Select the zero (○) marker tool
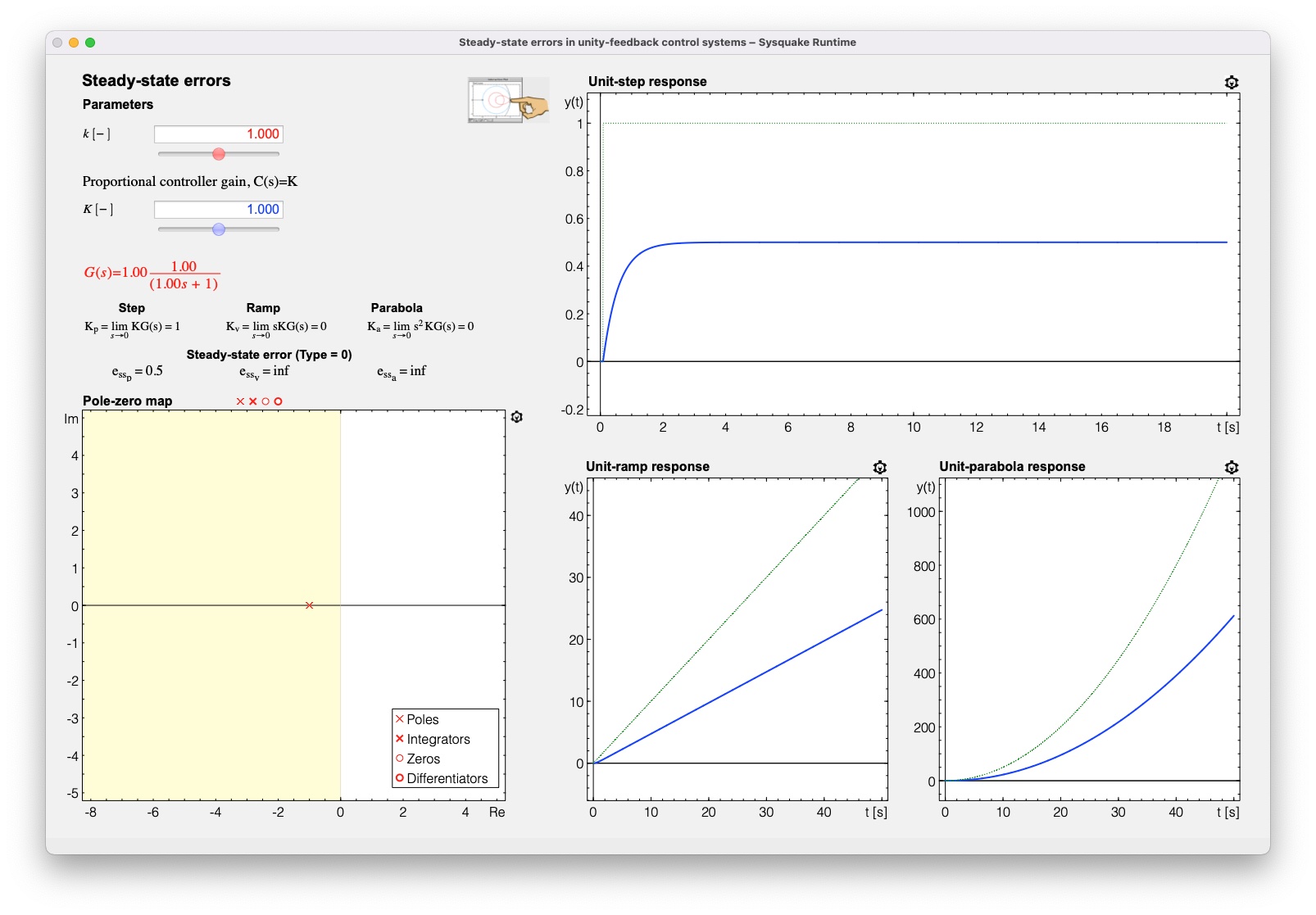The image size is (1316, 915). point(265,401)
